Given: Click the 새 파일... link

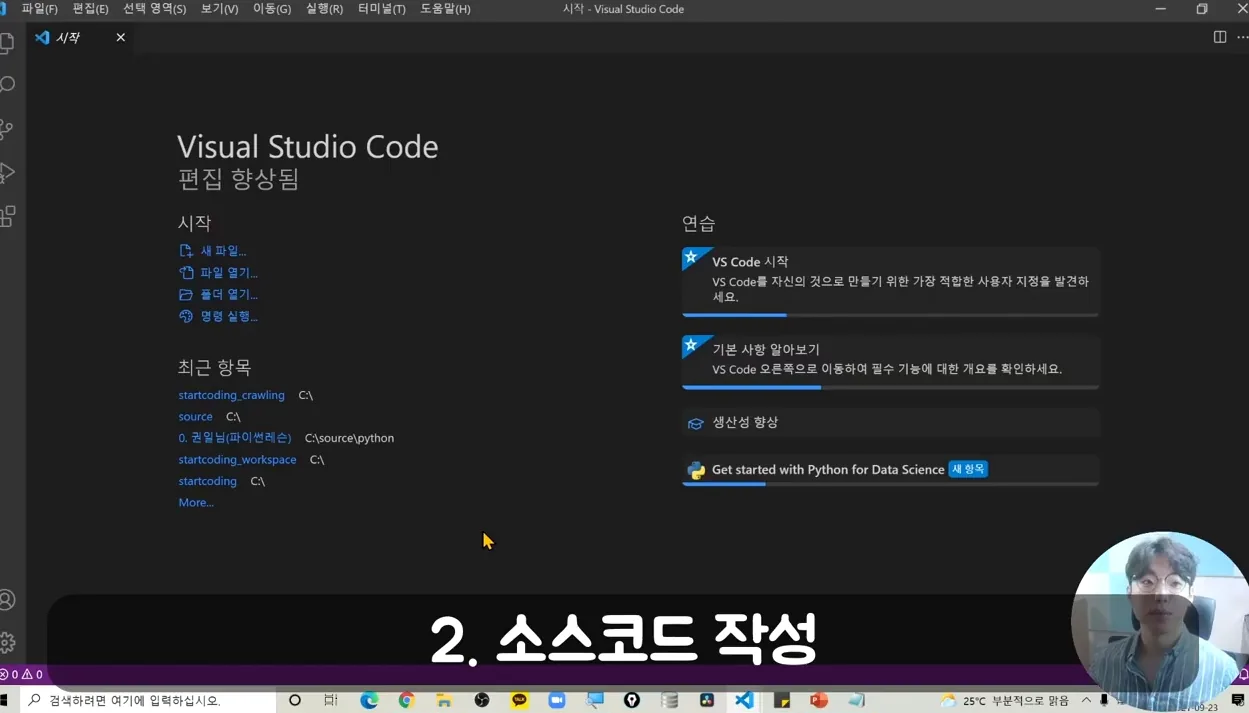Looking at the screenshot, I should [223, 251].
